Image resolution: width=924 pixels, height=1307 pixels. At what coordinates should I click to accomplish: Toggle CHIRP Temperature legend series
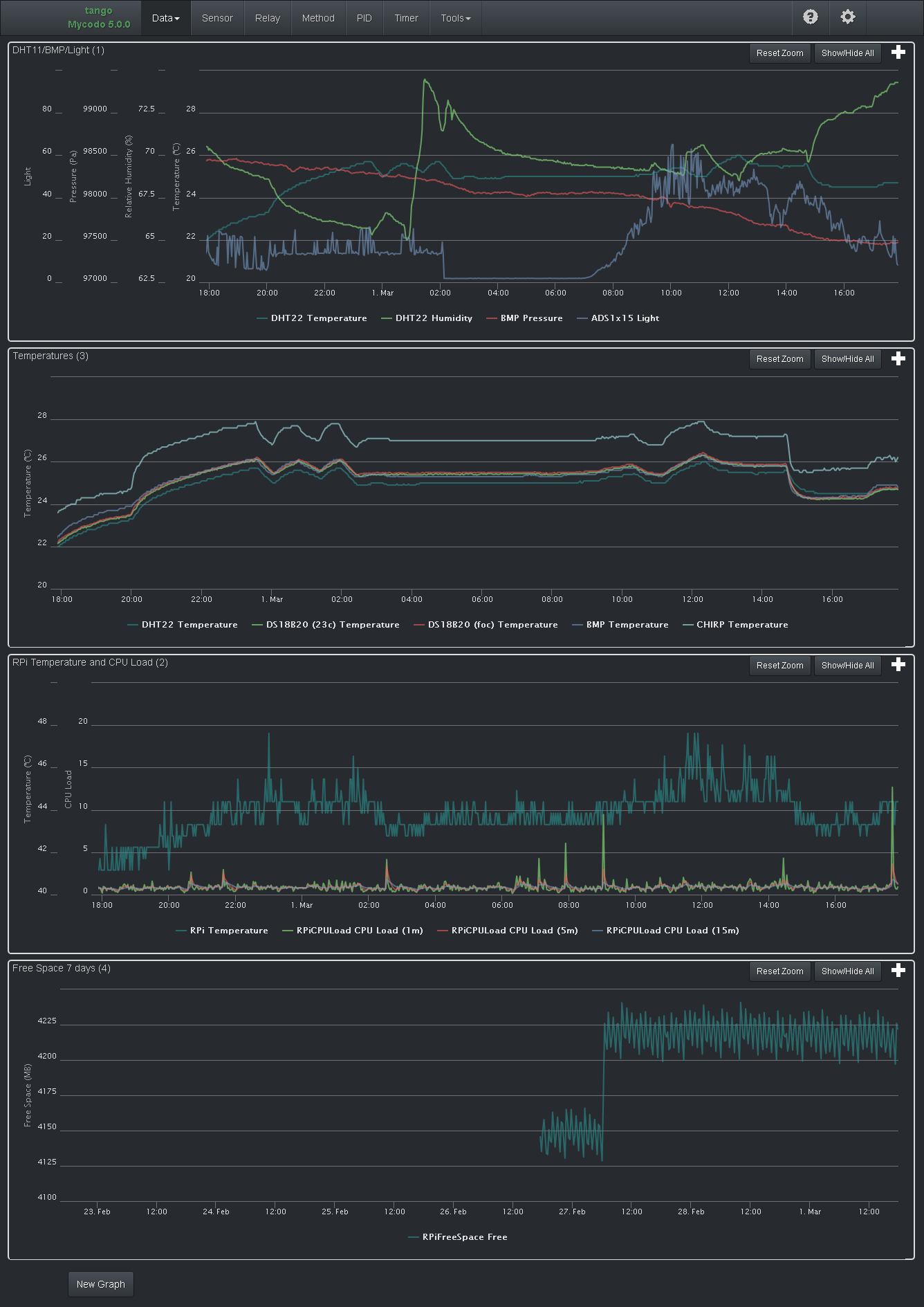pos(735,625)
